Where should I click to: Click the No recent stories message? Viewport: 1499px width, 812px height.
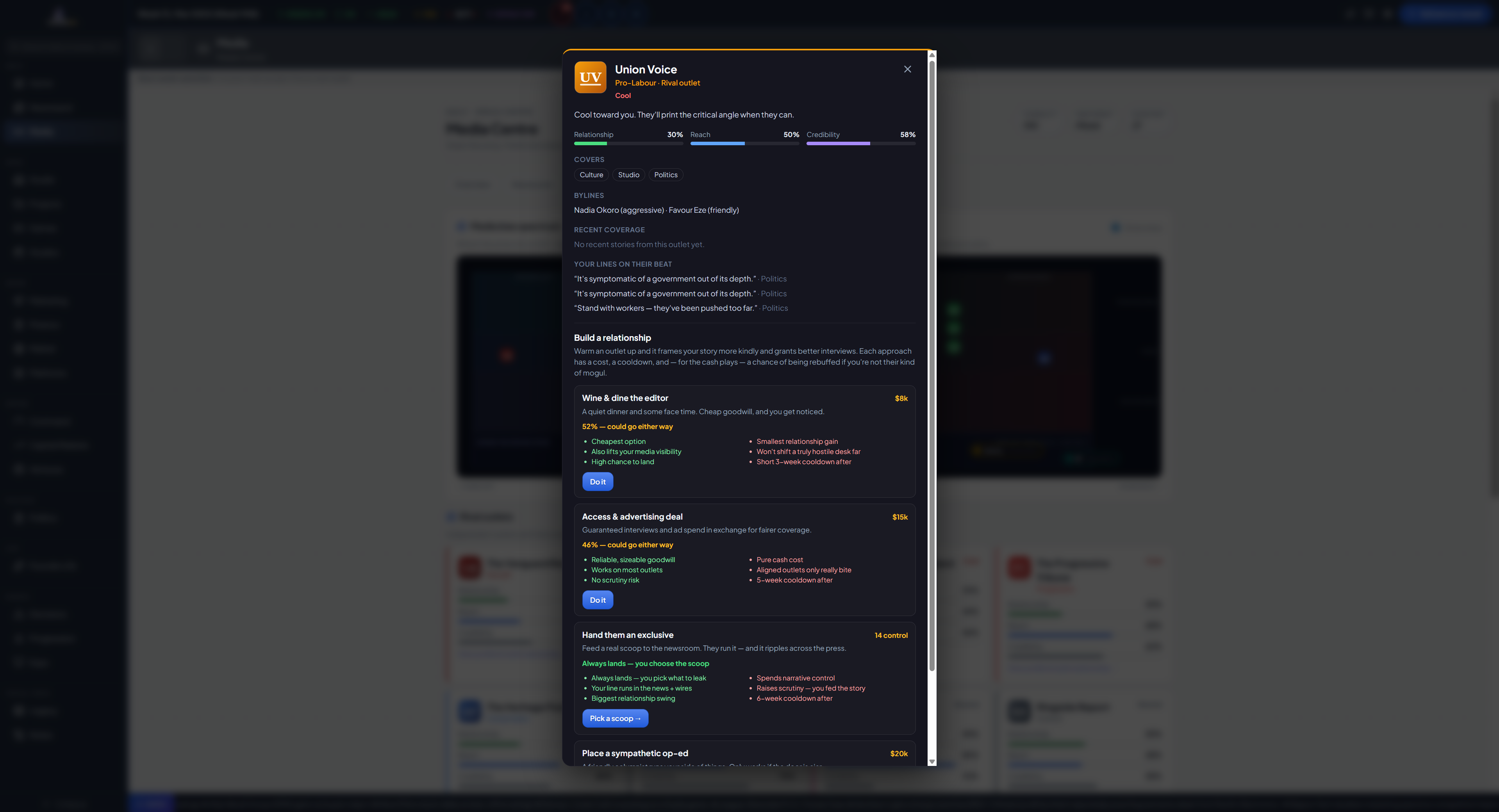[x=639, y=245]
